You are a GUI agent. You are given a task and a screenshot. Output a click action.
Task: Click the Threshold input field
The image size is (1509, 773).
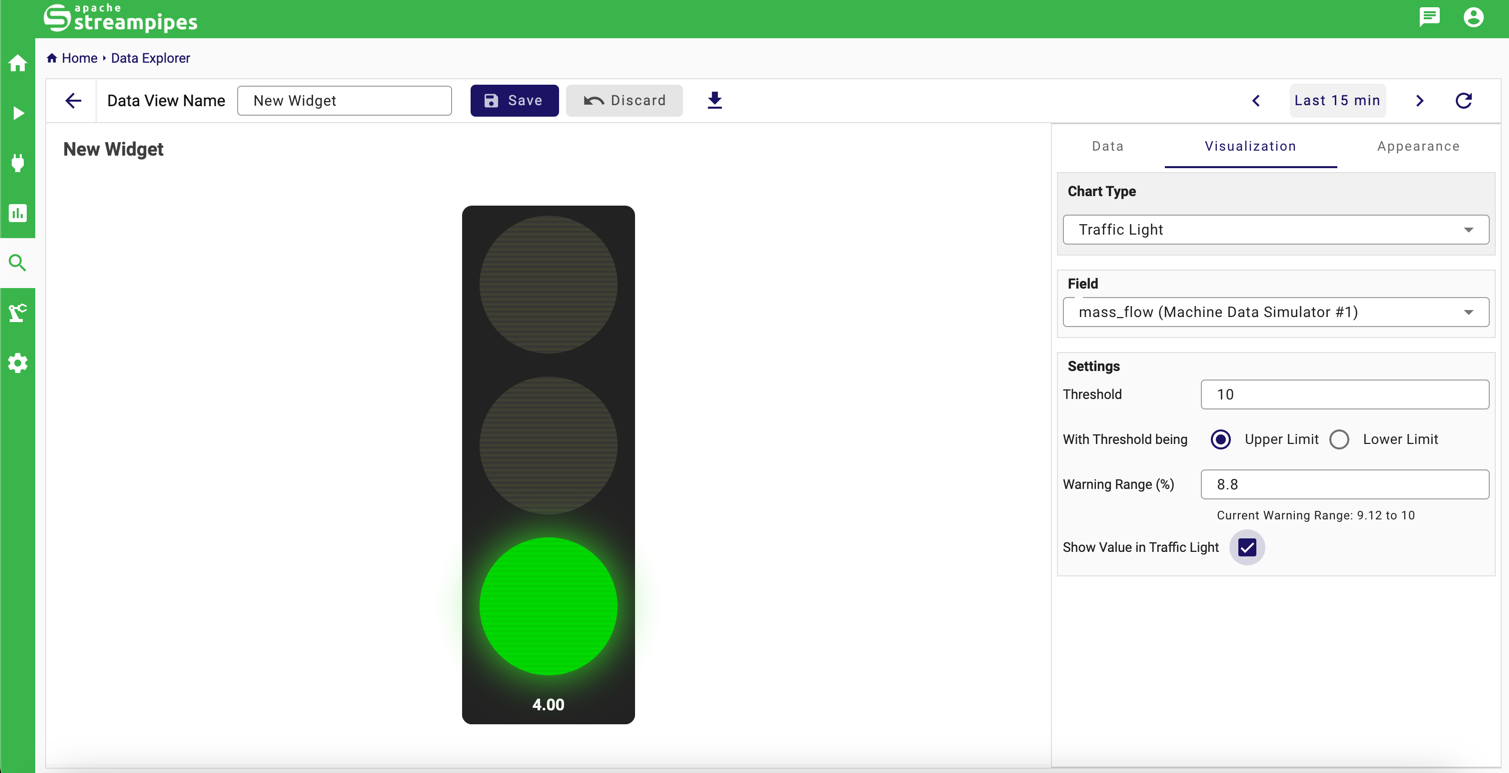[1344, 395]
